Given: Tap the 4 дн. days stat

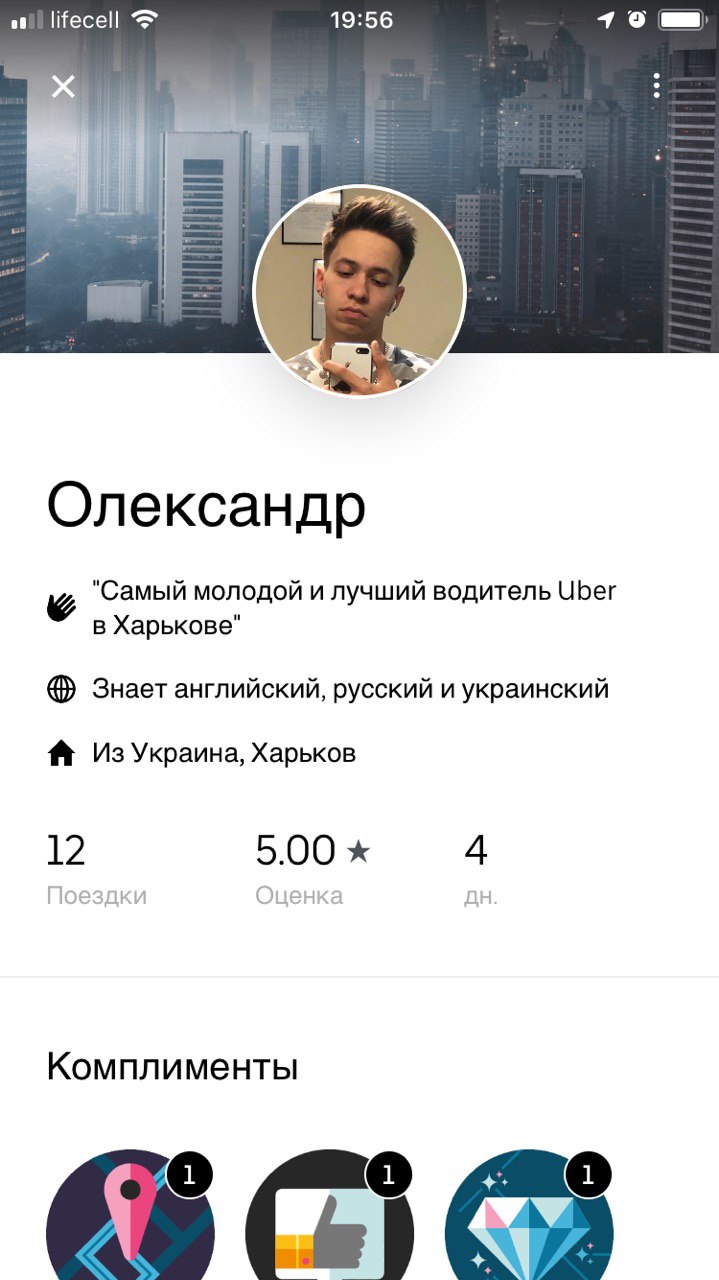Looking at the screenshot, I should click(481, 869).
